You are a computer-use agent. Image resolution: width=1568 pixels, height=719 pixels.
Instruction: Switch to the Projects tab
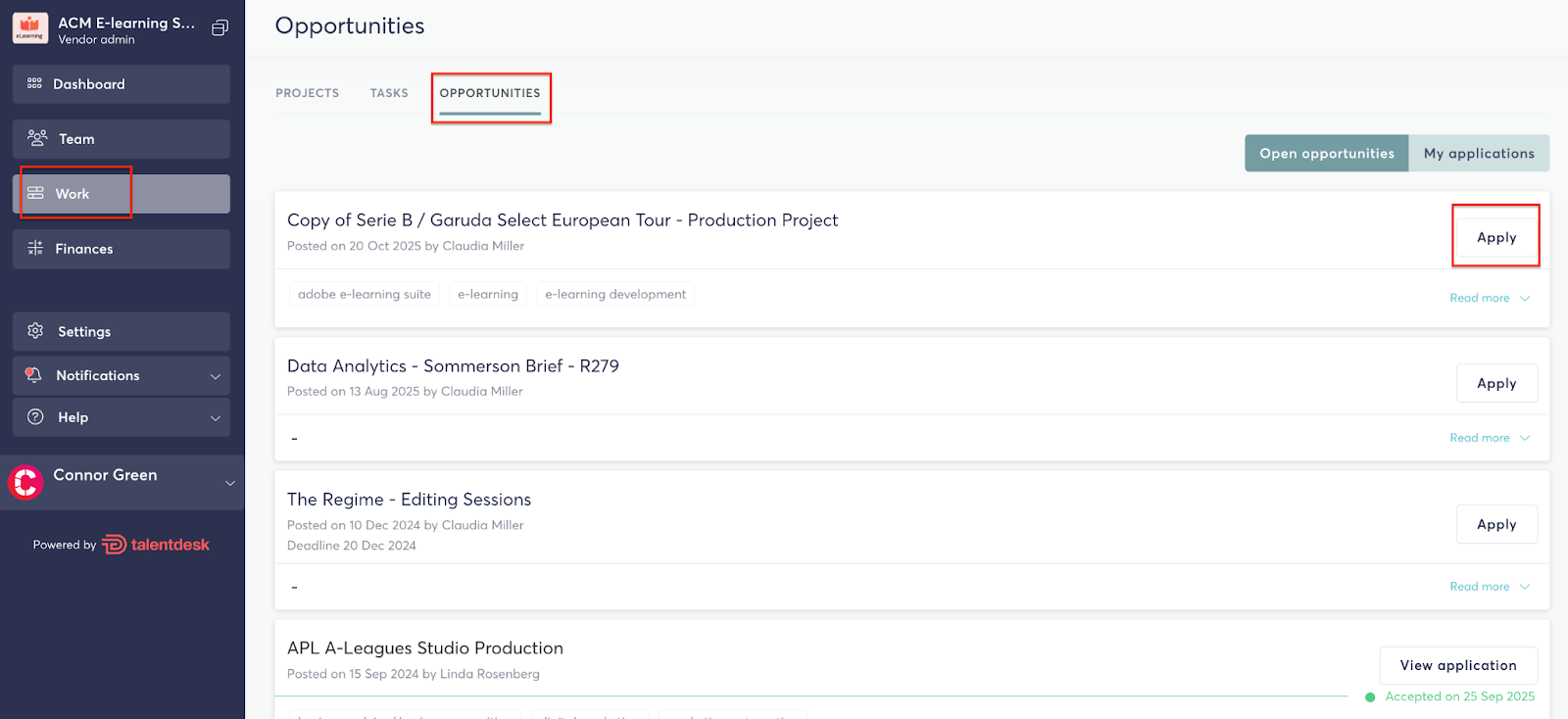(307, 93)
